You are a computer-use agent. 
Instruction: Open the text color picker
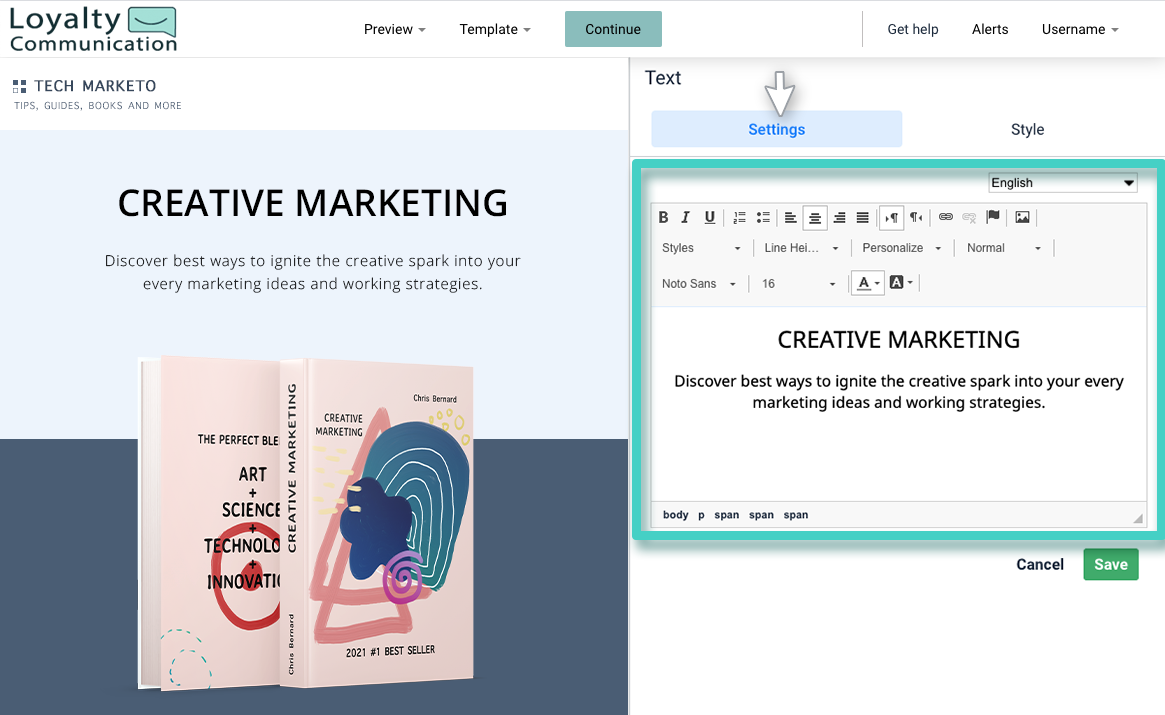[866, 283]
